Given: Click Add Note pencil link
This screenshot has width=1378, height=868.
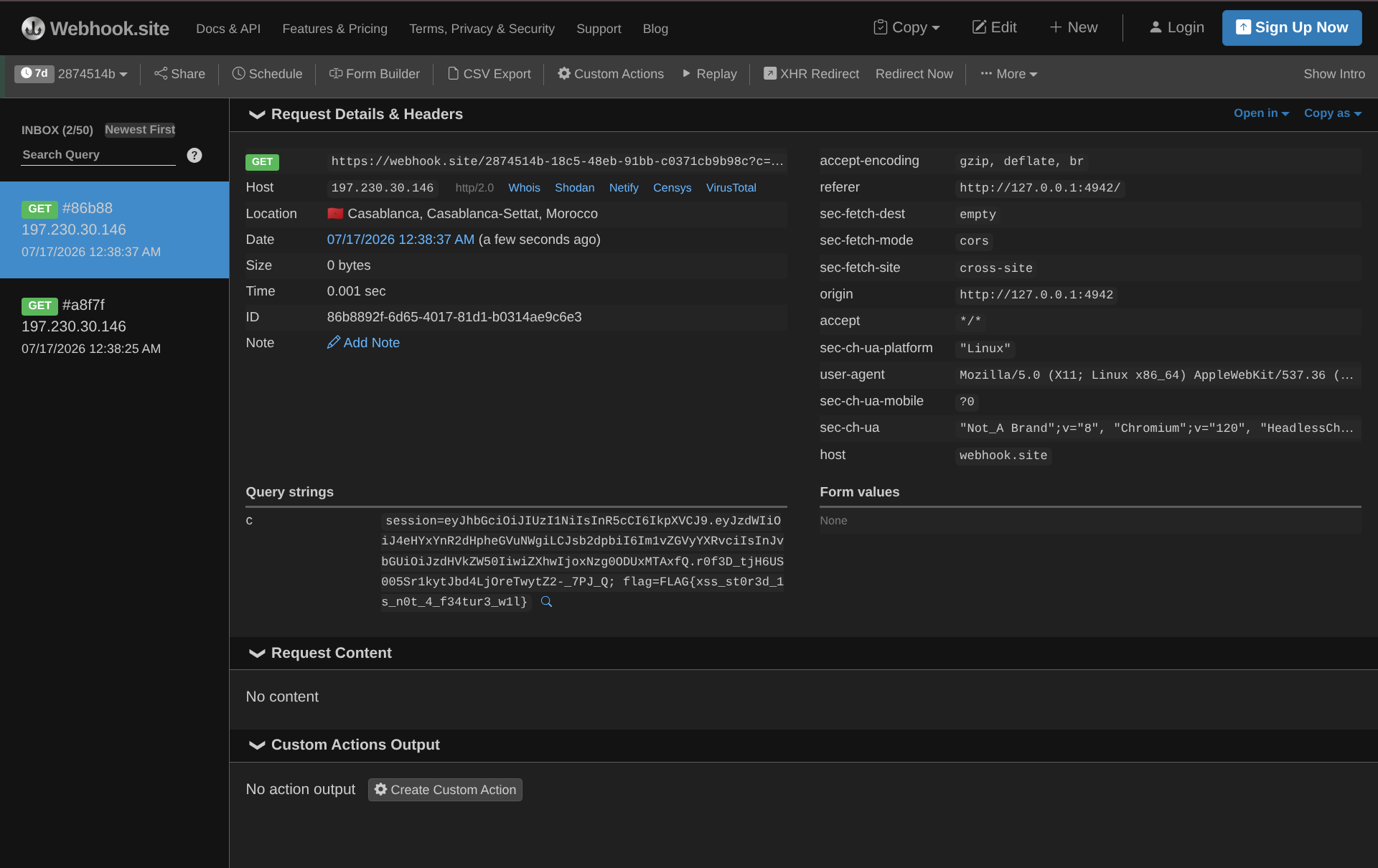Looking at the screenshot, I should point(363,343).
